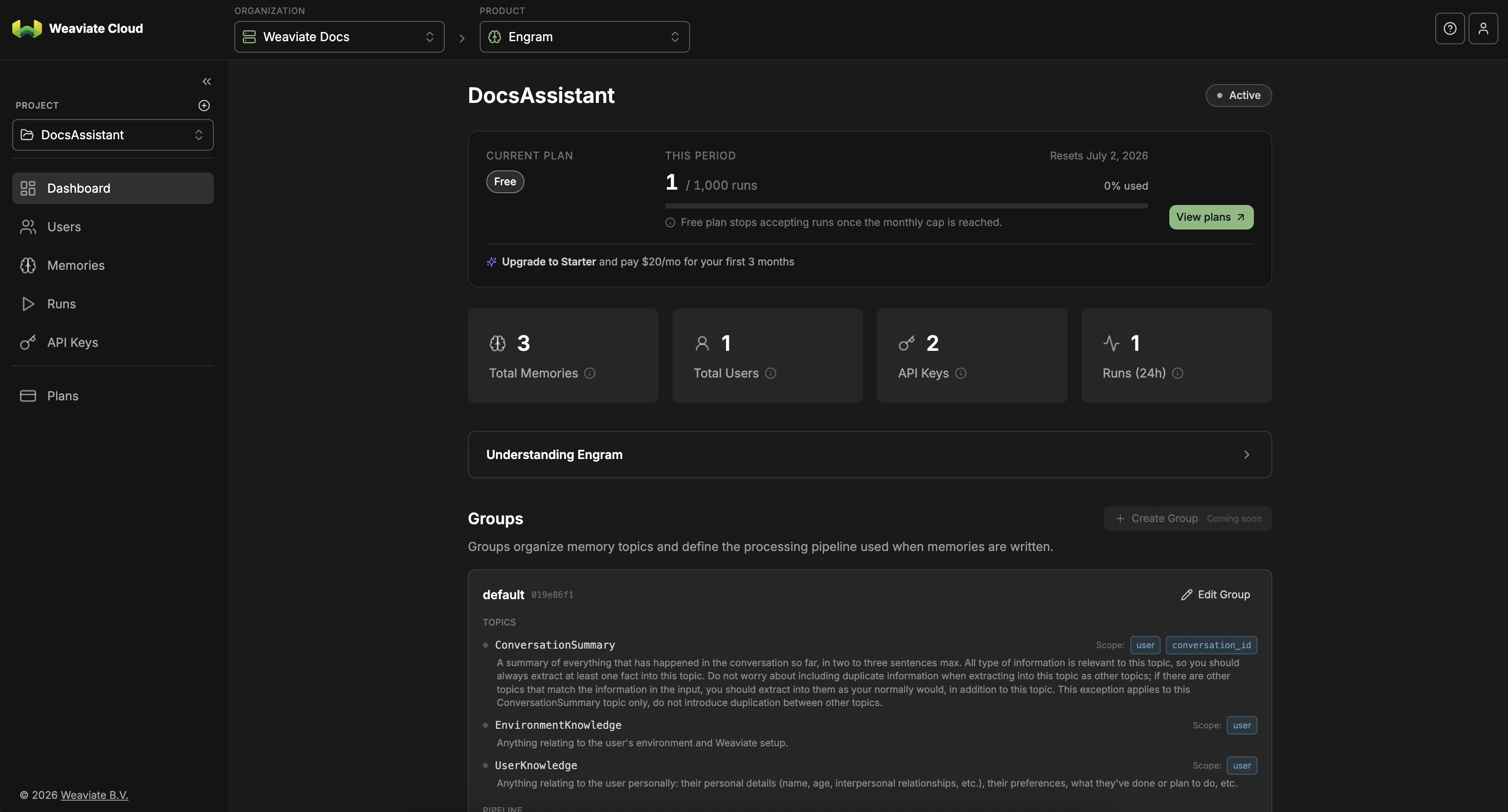This screenshot has width=1508, height=812.
Task: Collapse the sidebar with the double-chevron icon
Action: 206,81
